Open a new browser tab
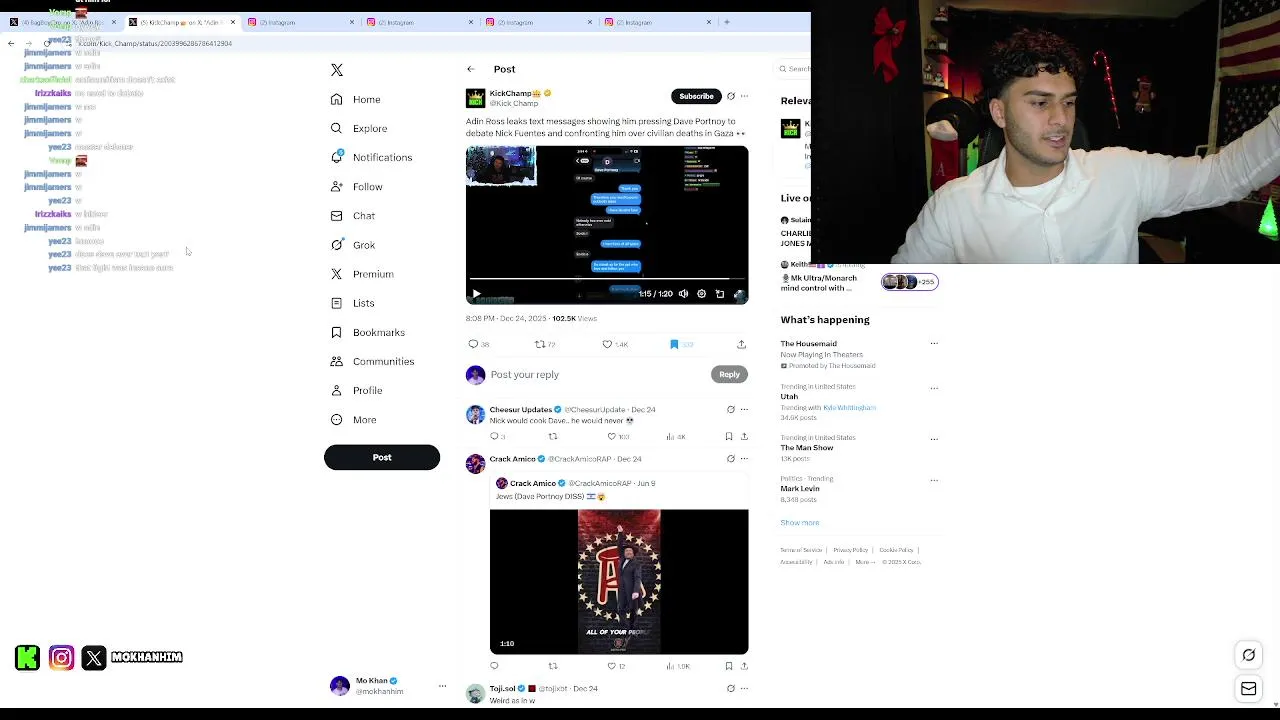1280x720 pixels. point(727,22)
